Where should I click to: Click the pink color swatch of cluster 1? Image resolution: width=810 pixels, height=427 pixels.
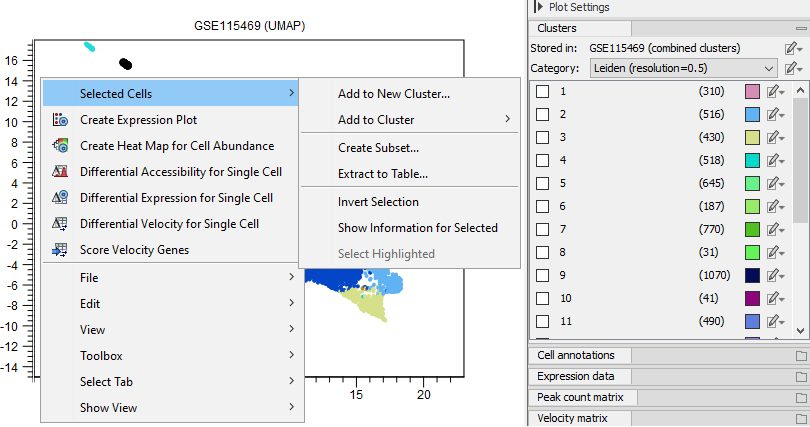click(x=753, y=92)
